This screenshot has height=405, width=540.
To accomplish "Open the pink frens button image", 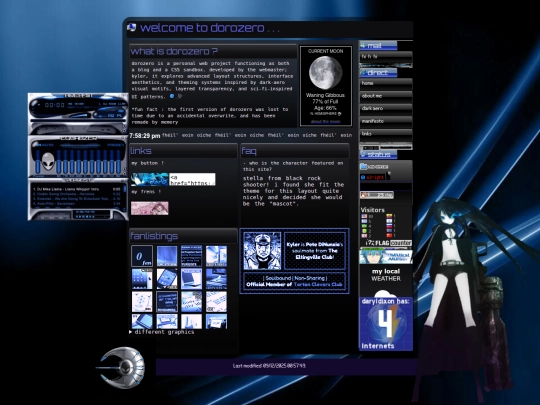I will pyautogui.click(x=150, y=208).
